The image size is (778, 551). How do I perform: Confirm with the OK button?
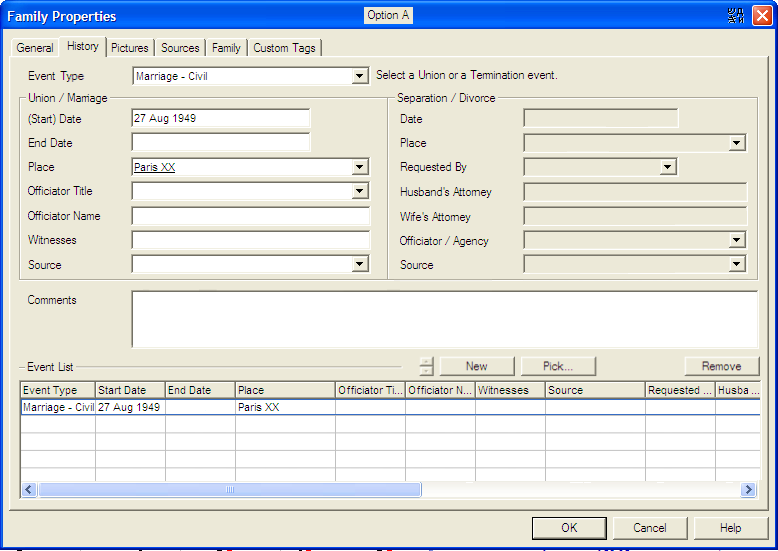coord(569,528)
